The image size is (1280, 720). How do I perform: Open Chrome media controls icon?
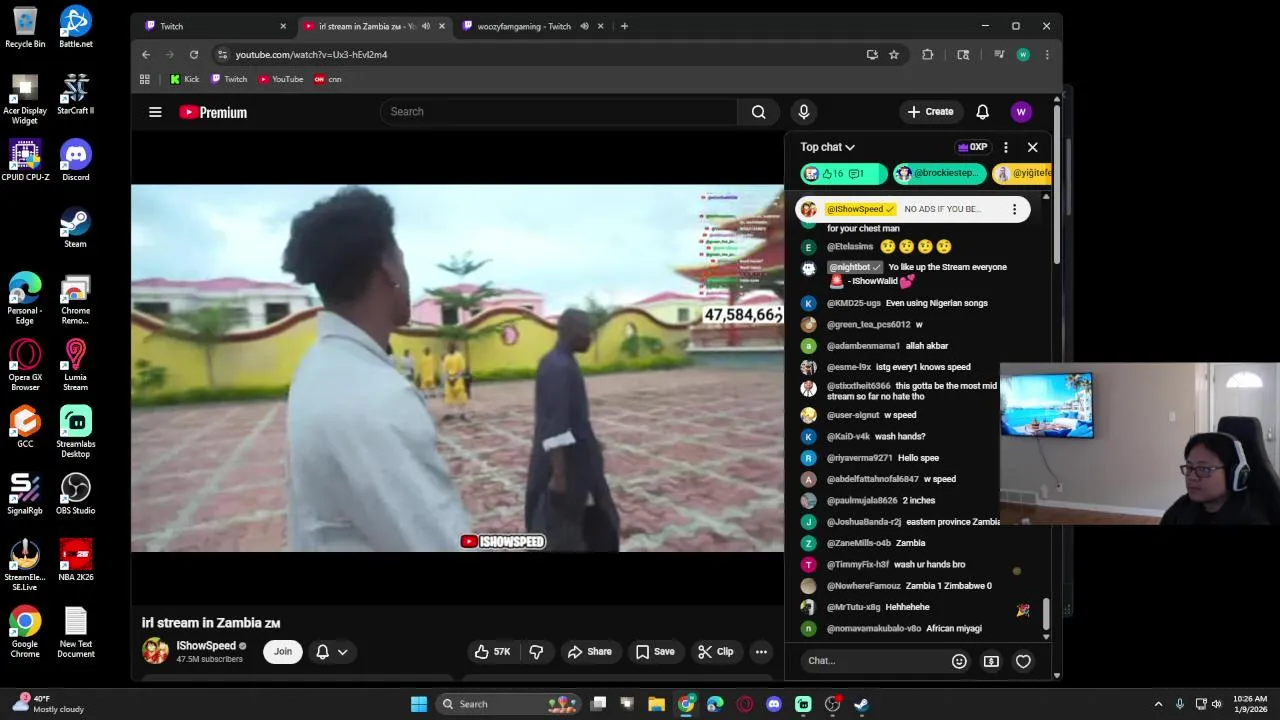[998, 55]
